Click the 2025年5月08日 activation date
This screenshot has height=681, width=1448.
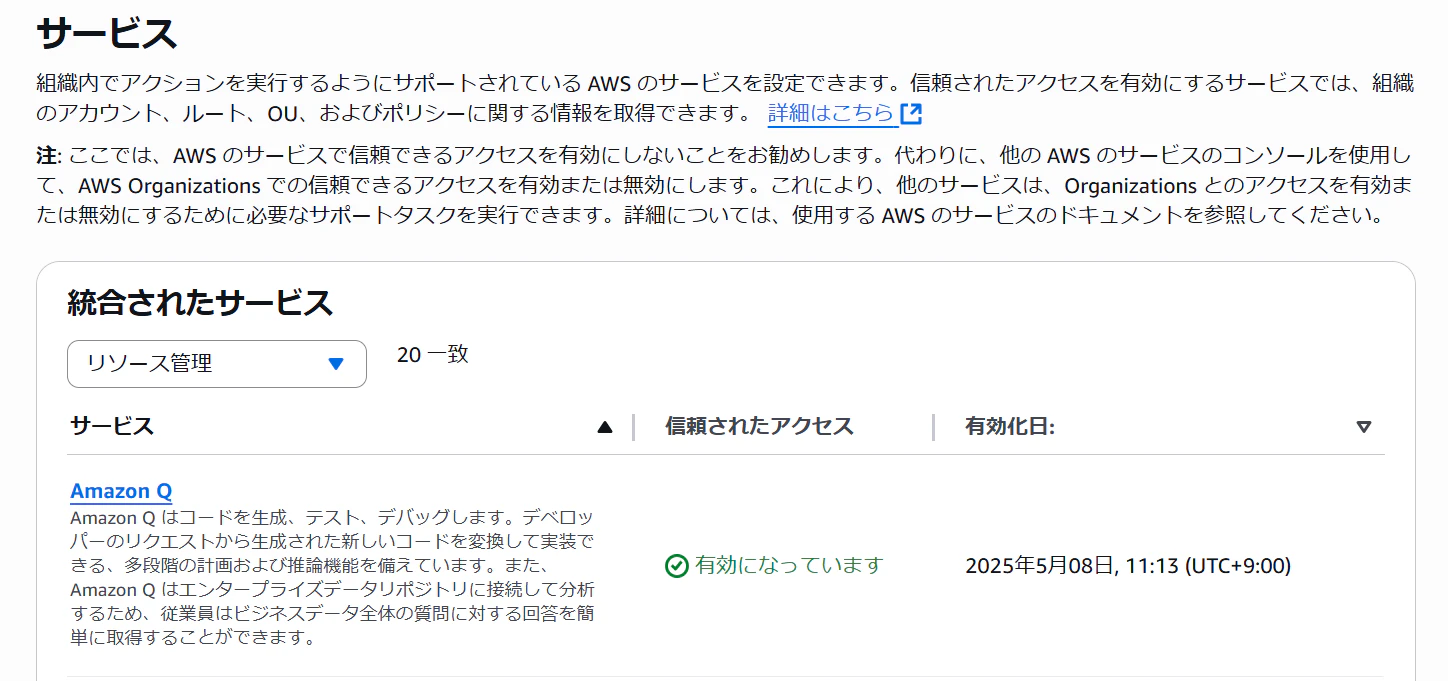[x=1128, y=566]
